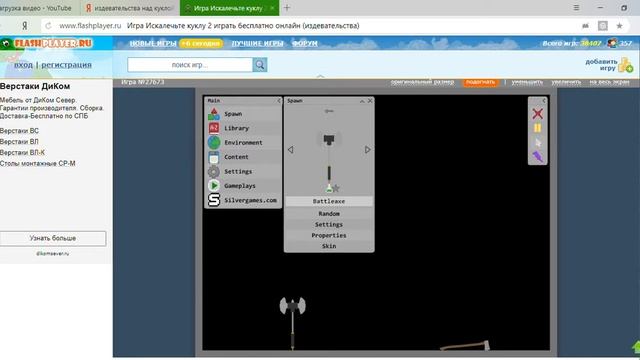Open the ЛУЧШИЕ ИГРЫ link
640x360 pixels.
(x=257, y=43)
